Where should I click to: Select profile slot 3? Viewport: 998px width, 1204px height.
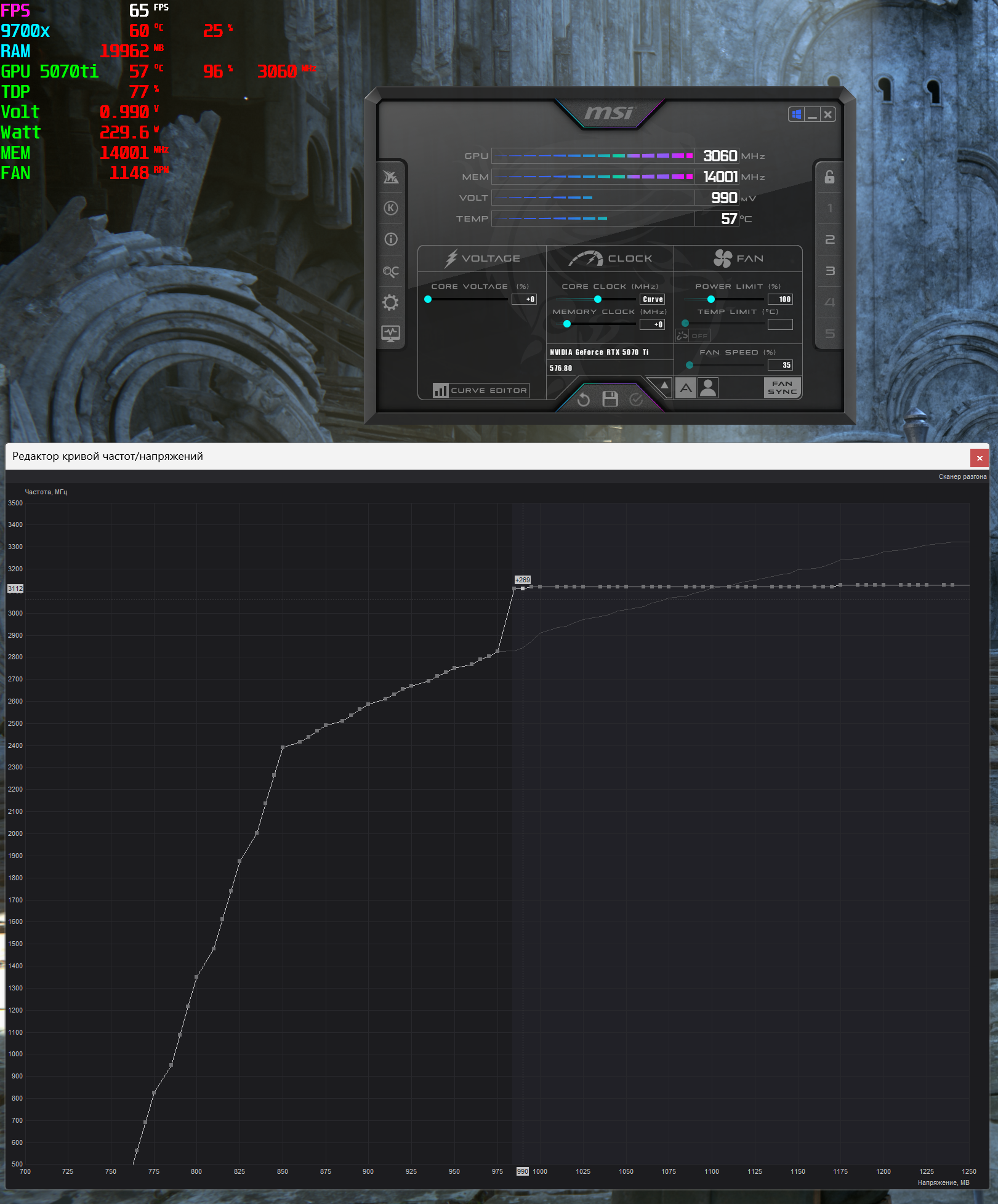830,271
